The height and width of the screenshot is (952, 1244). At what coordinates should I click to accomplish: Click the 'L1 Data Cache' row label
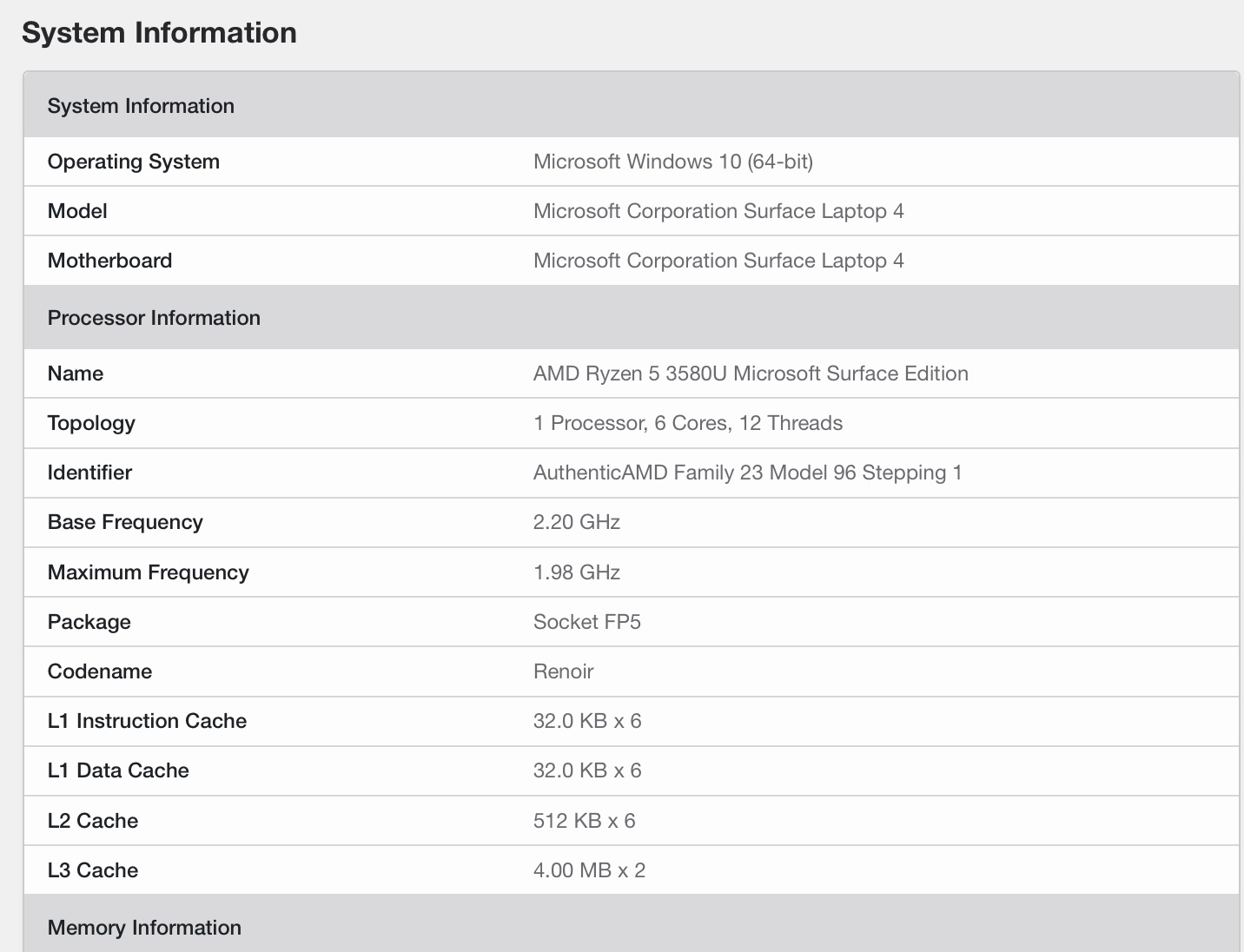point(118,770)
